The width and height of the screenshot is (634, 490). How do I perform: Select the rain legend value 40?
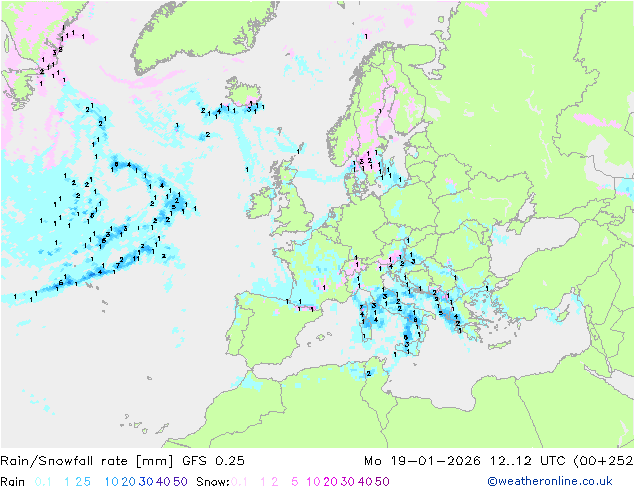(x=163, y=482)
